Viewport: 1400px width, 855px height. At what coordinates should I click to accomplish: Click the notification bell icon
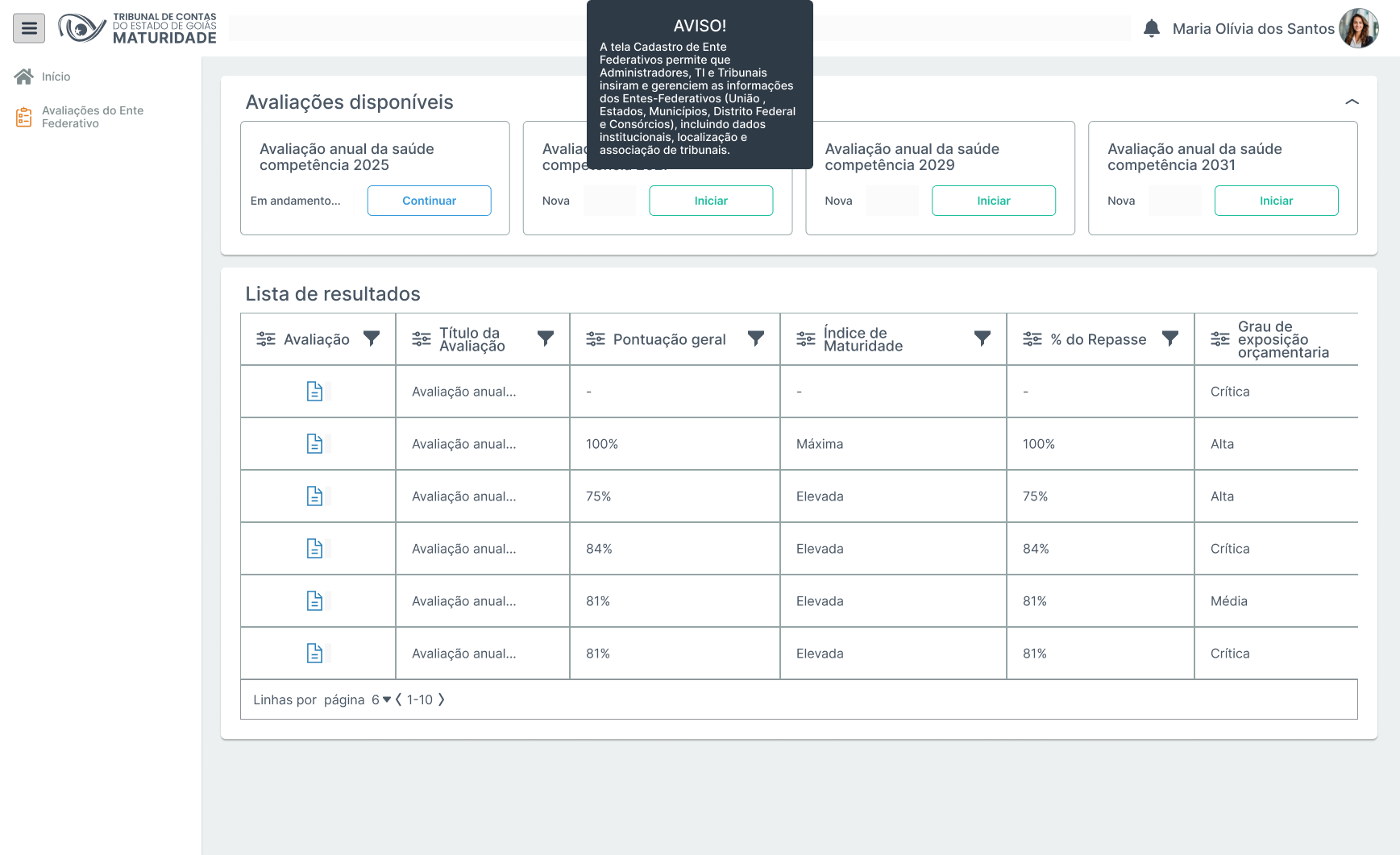click(x=1152, y=29)
